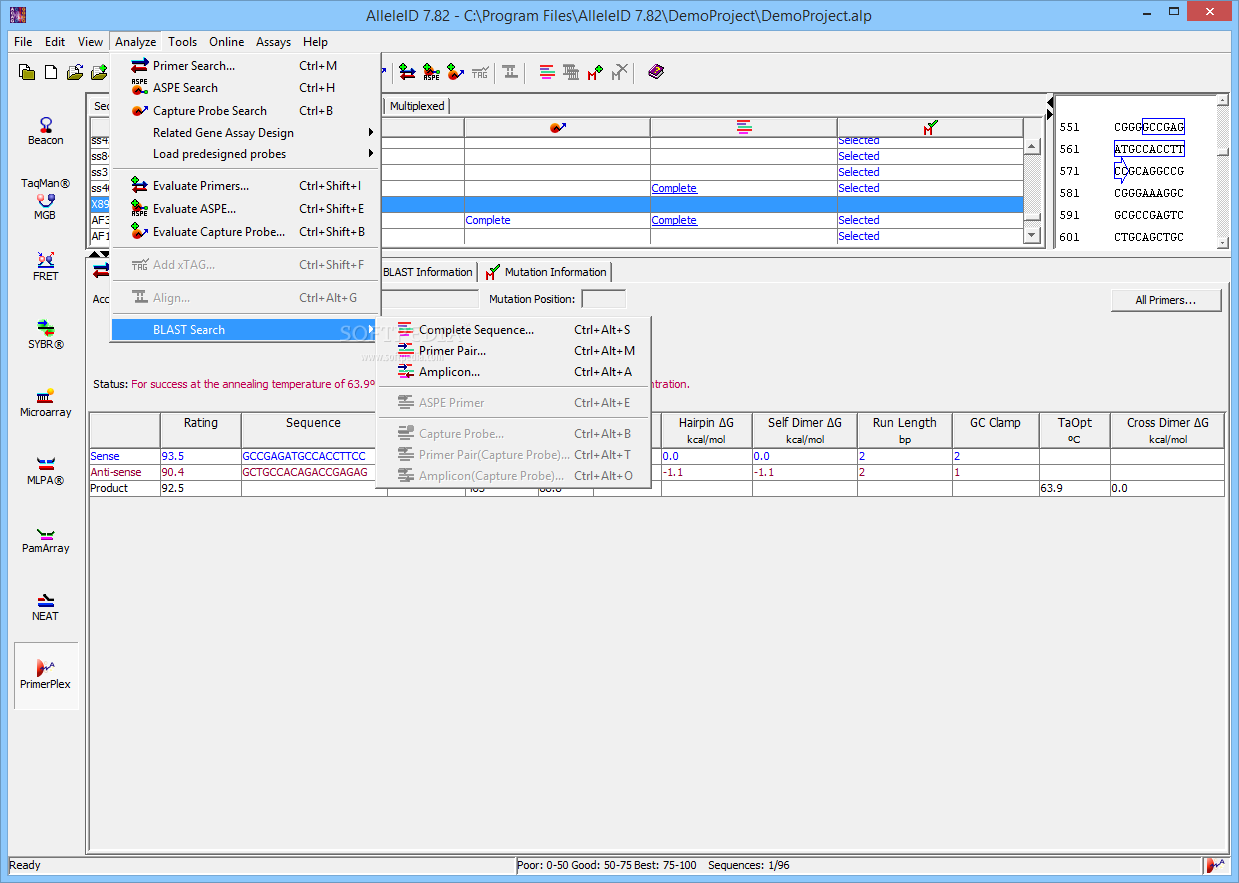Screen dimensions: 1239x883
Task: Select the SYBR assay icon
Action: coord(45,335)
